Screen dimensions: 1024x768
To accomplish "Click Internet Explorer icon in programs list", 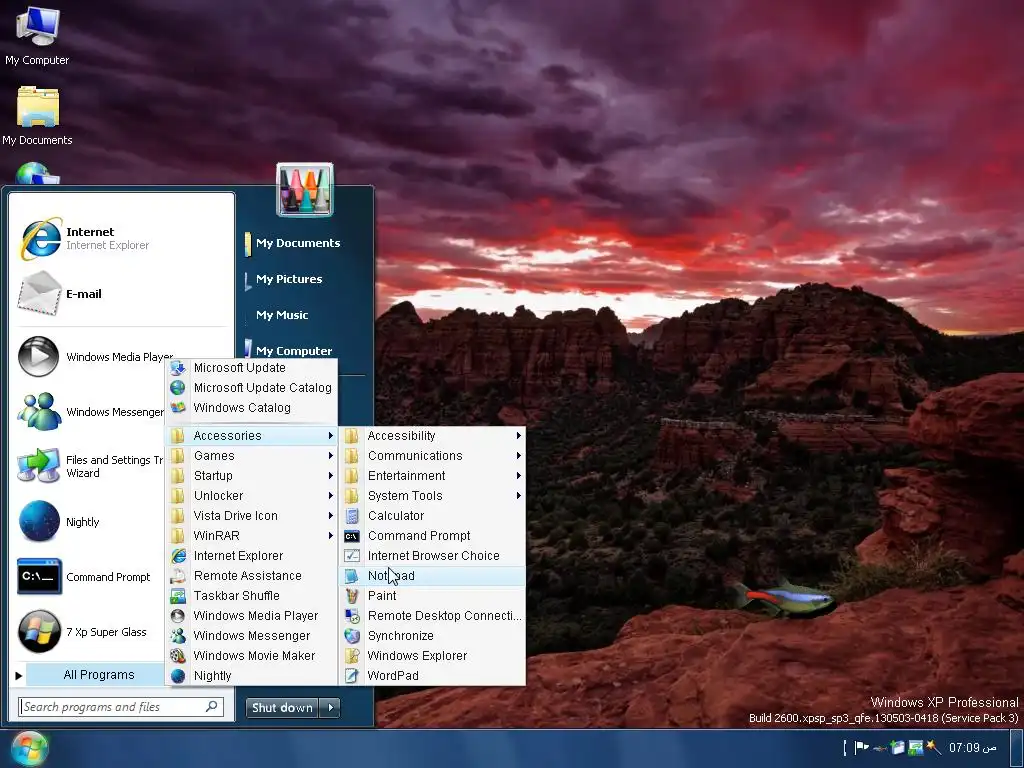I will pos(178,556).
